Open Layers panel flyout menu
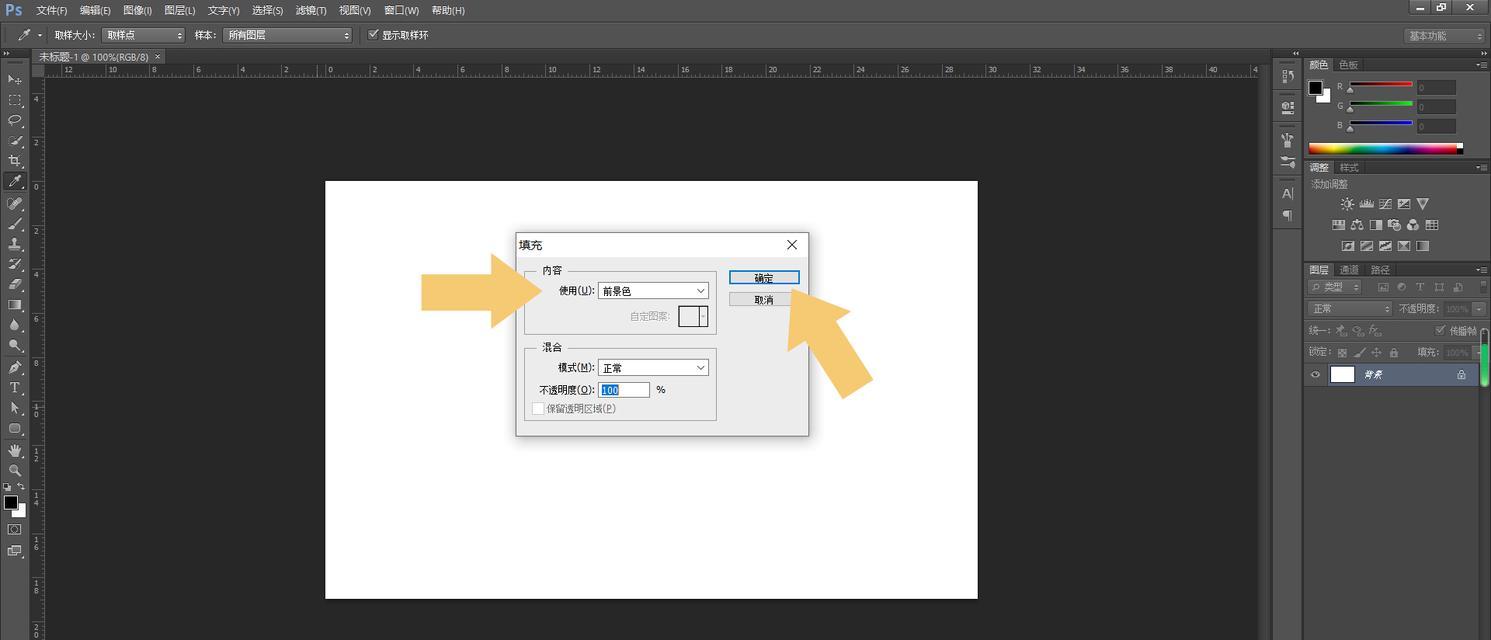Viewport: 1491px width, 640px height. pos(1481,270)
